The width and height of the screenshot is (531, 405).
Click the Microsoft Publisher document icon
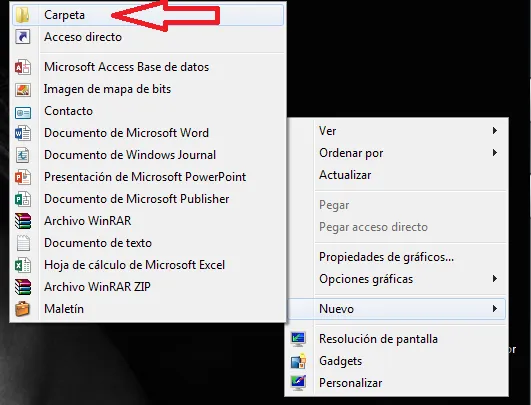(23, 199)
